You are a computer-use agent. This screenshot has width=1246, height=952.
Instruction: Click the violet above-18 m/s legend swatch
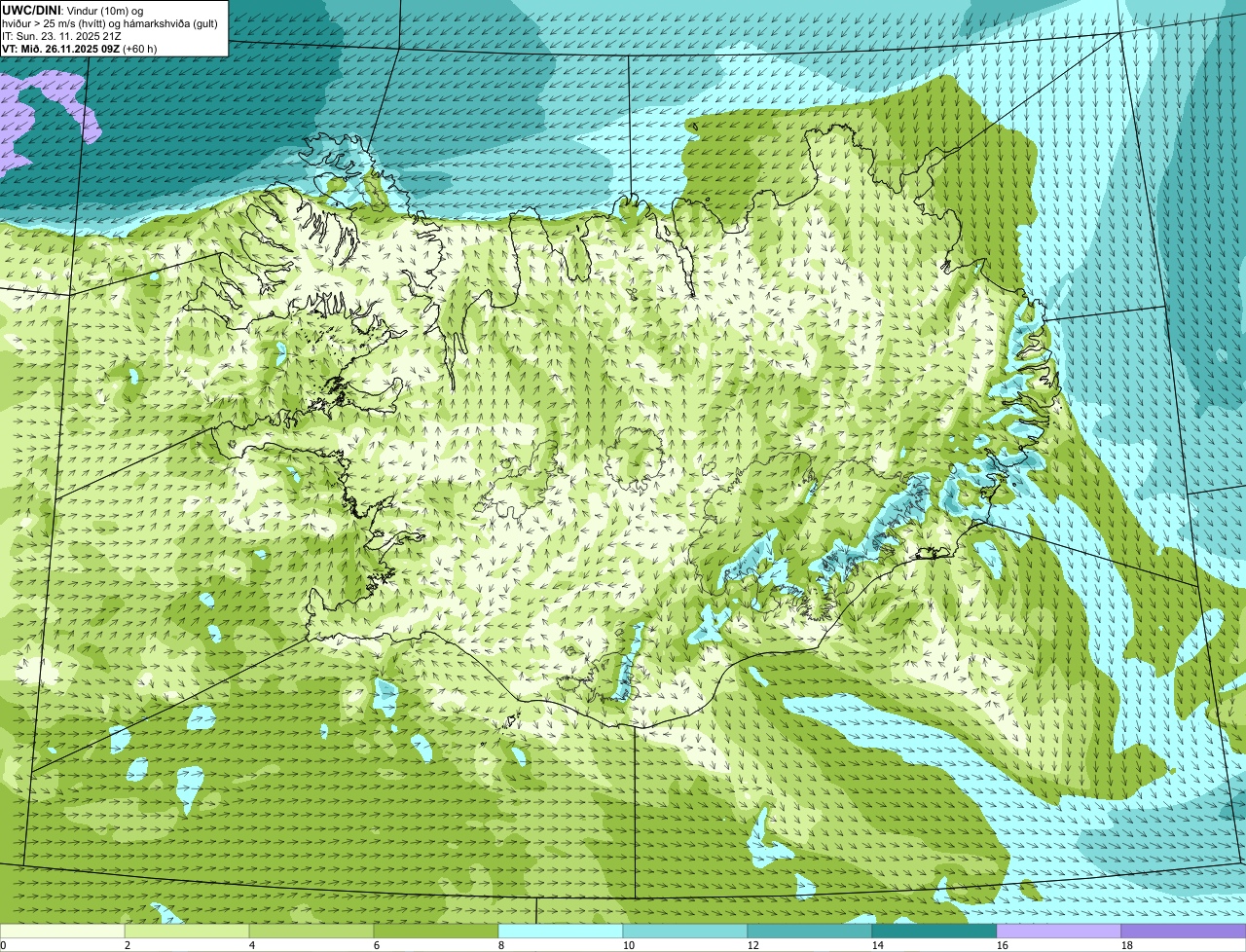point(1184,932)
